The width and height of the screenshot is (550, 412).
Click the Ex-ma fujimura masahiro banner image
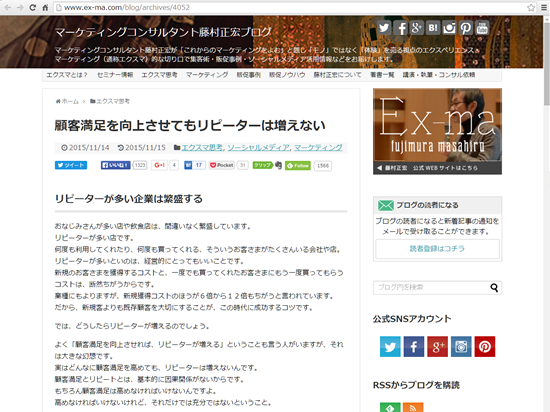pyautogui.click(x=437, y=131)
